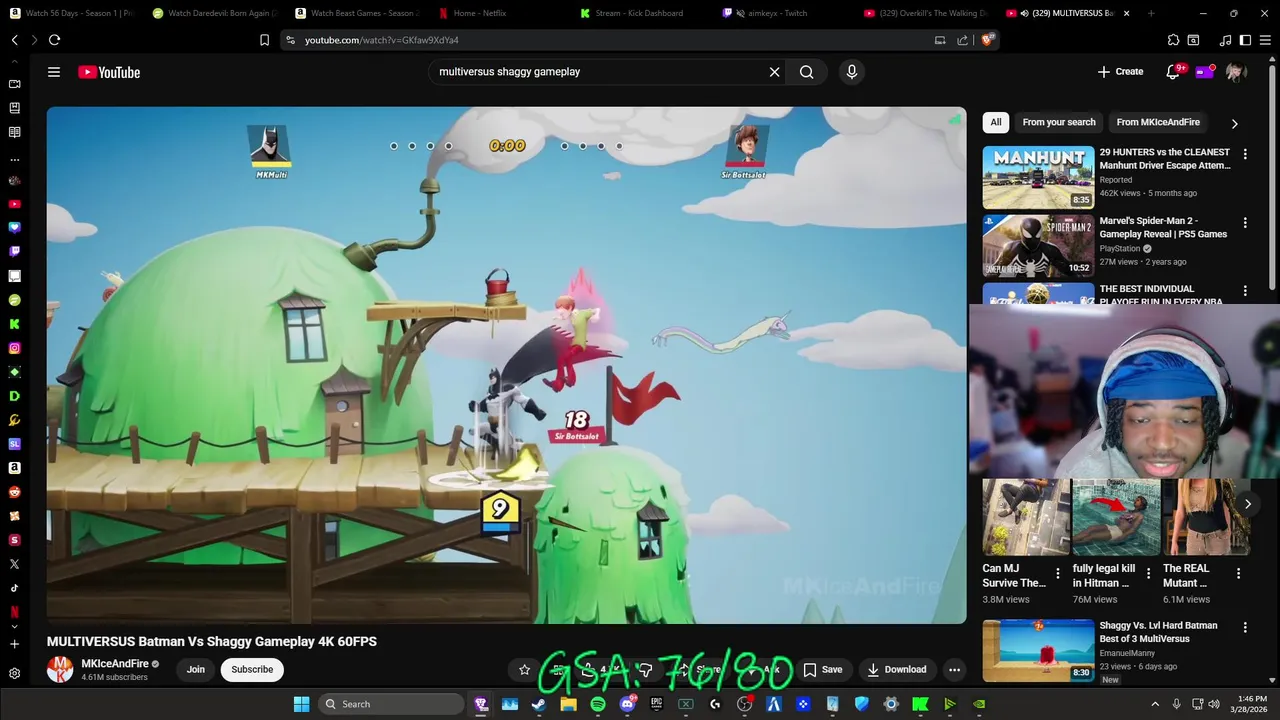Viewport: 1280px width, 720px height.
Task: Open options for Can MJ Survive short
Action: (1058, 574)
